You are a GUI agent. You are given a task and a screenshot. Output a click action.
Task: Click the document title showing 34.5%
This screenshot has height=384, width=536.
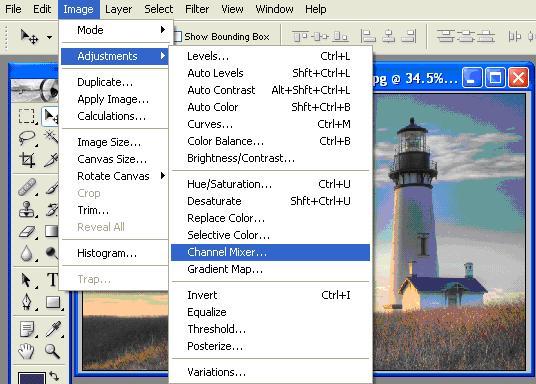tap(415, 78)
